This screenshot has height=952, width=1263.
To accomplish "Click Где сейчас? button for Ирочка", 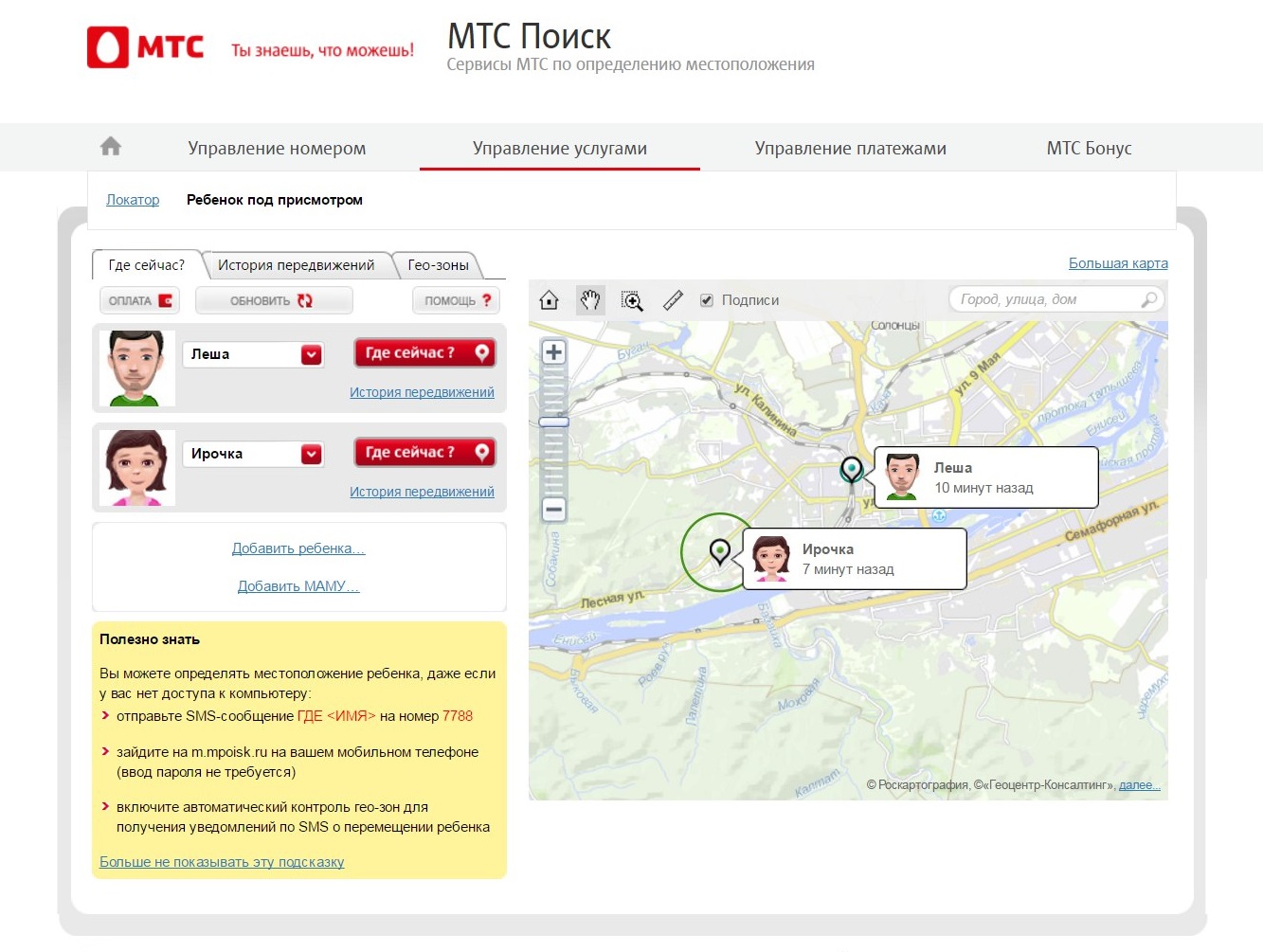I will 425,453.
